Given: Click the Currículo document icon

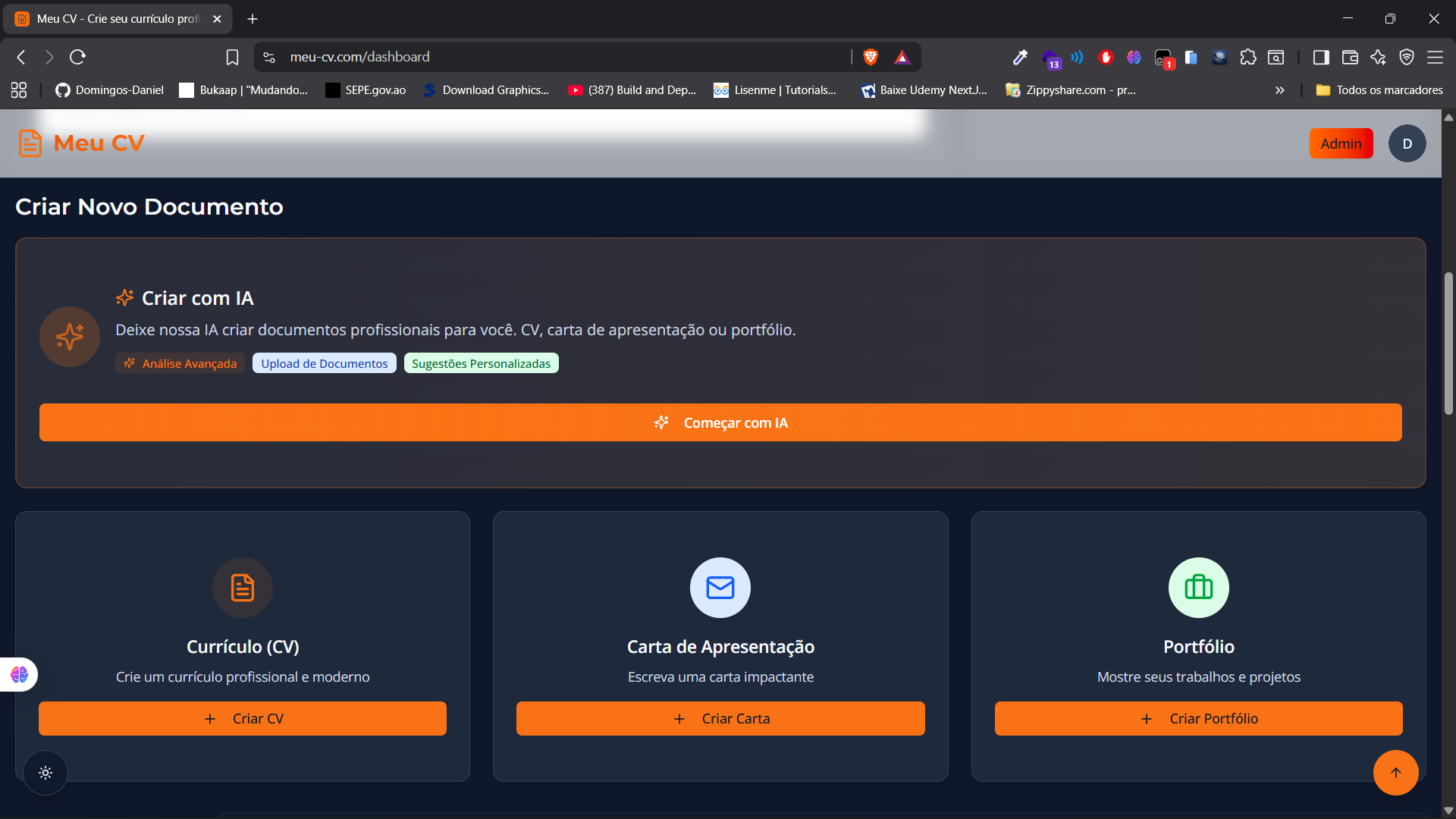Looking at the screenshot, I should [x=243, y=588].
